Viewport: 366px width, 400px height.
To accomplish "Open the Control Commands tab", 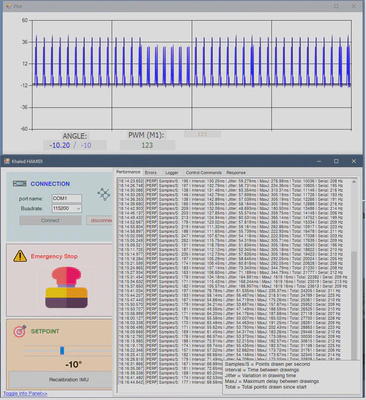I will click(204, 173).
